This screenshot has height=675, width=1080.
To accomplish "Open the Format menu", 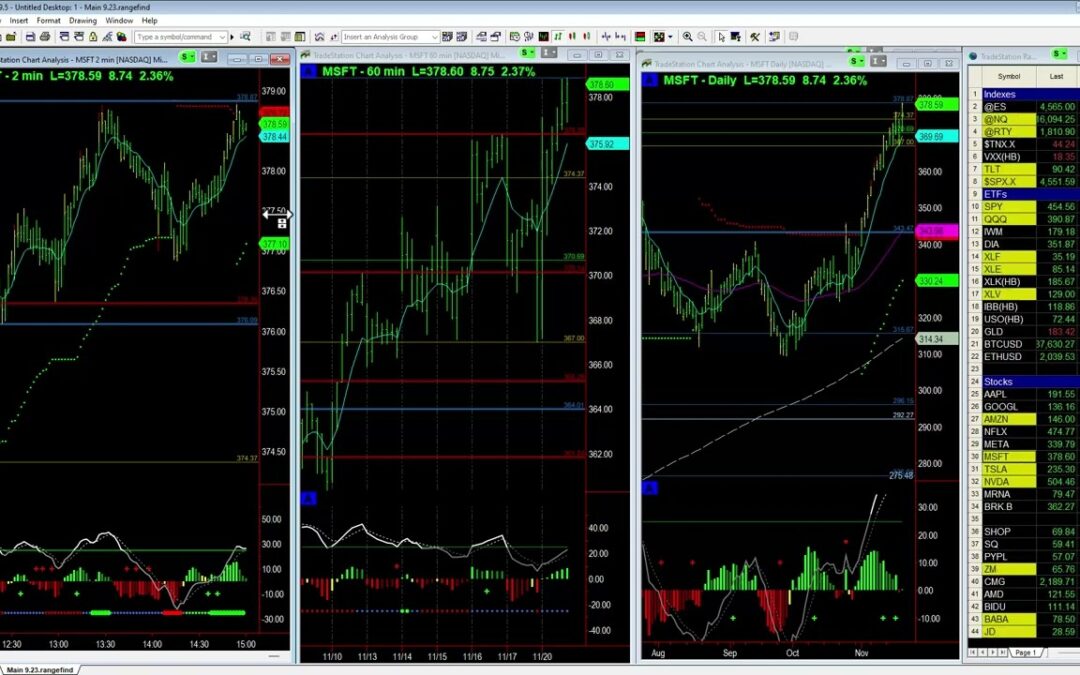I will click(48, 21).
